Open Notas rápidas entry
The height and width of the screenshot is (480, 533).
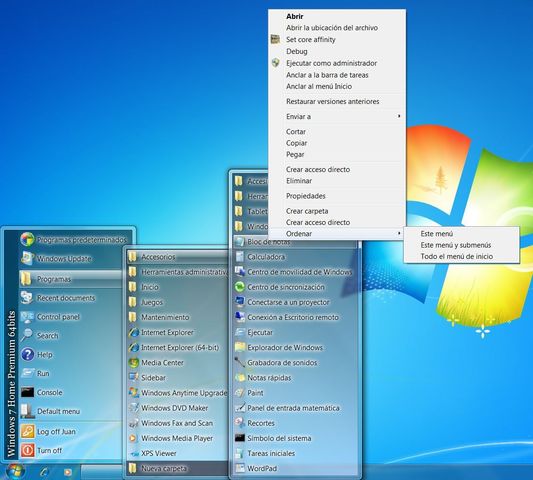click(x=295, y=378)
